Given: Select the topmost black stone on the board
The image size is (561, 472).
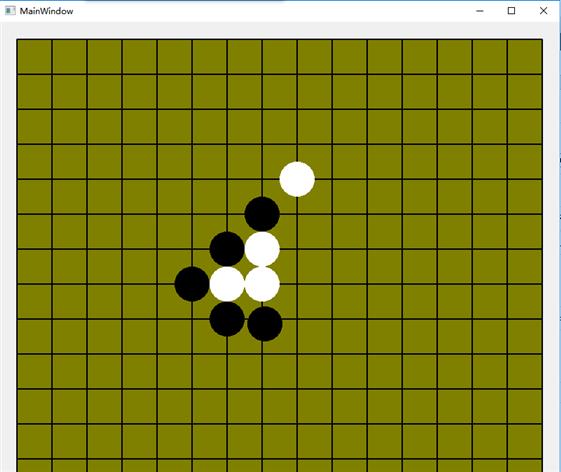Looking at the screenshot, I should (262, 214).
